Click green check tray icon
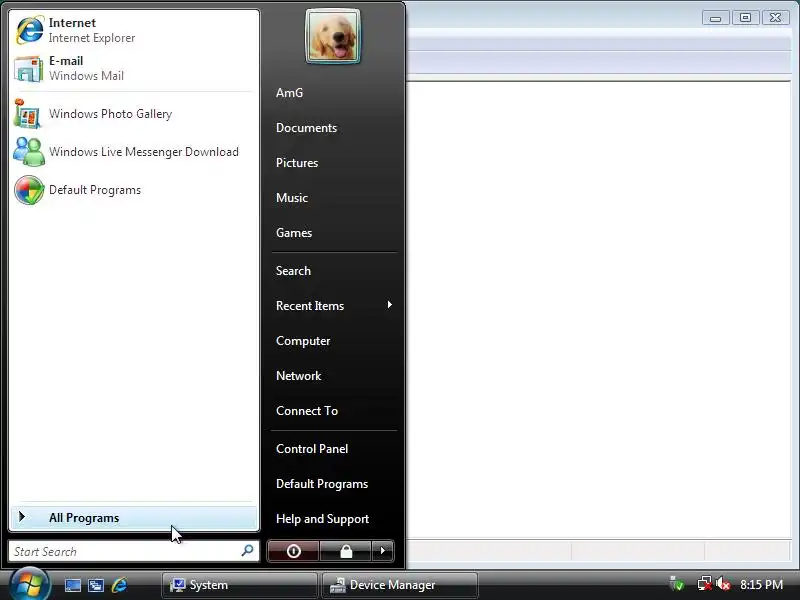 (677, 584)
